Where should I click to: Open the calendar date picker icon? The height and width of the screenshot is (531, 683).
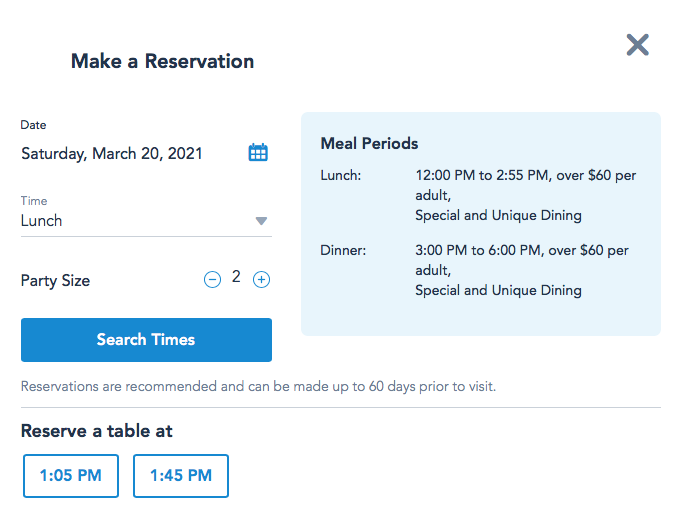coord(258,153)
